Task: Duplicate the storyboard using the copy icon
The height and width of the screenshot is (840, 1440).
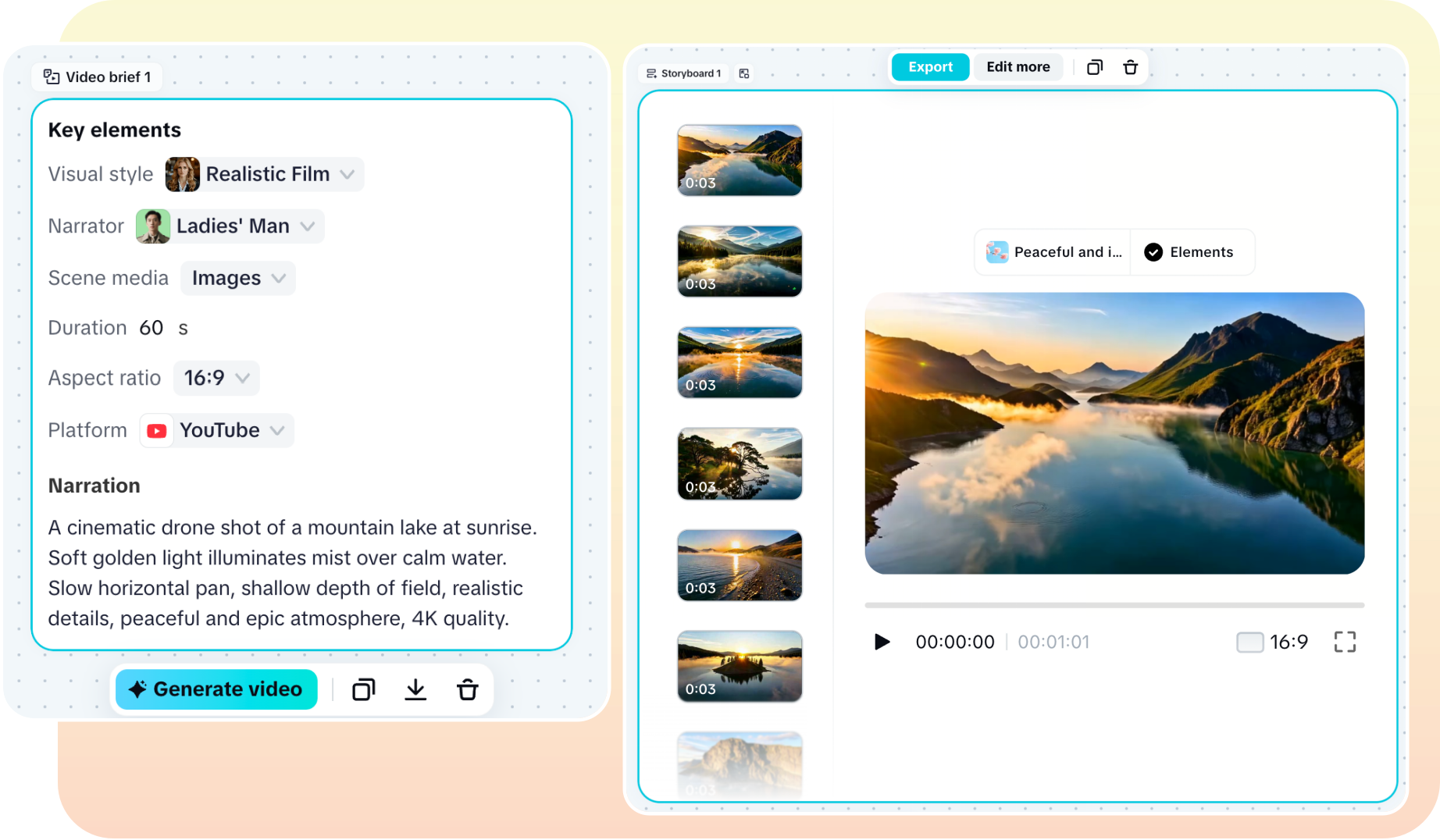Action: point(1095,67)
